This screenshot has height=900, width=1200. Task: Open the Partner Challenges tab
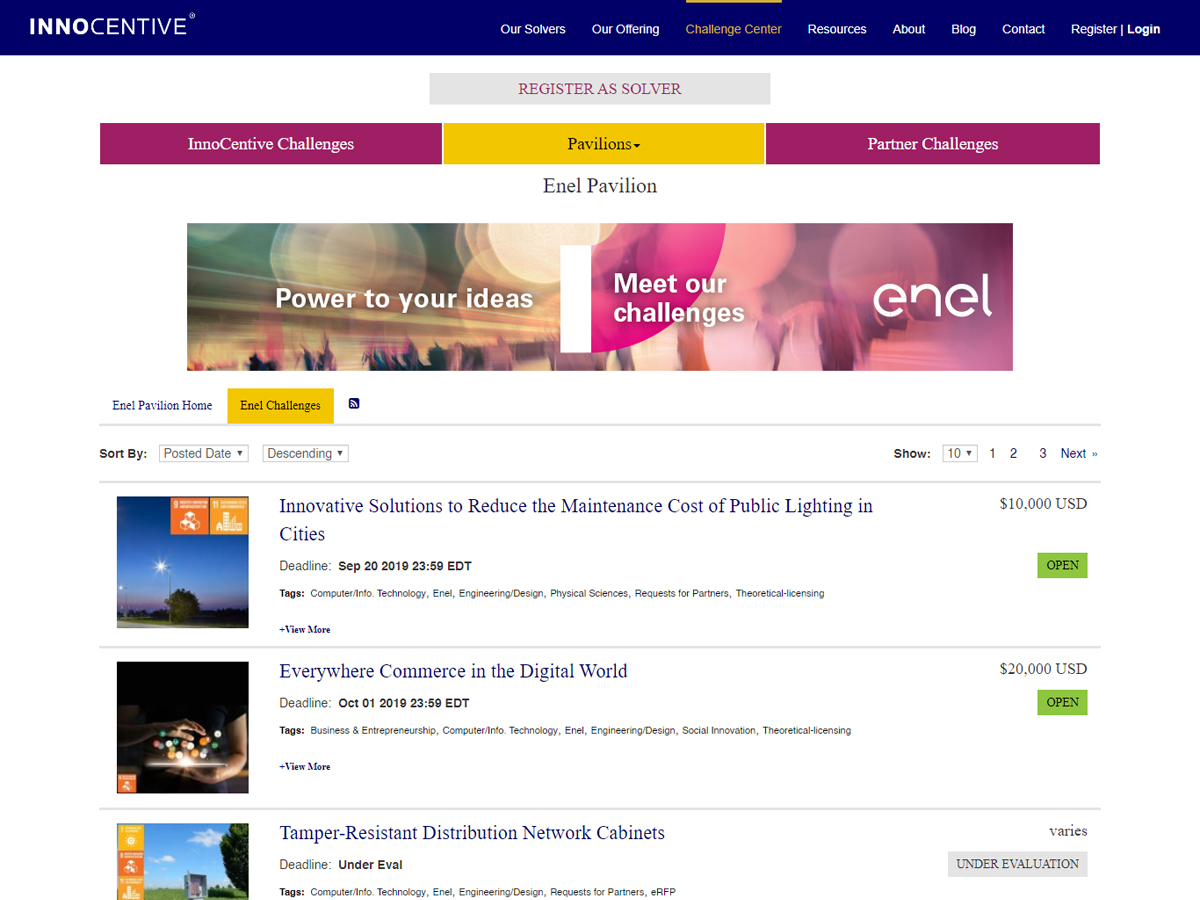[x=932, y=144]
